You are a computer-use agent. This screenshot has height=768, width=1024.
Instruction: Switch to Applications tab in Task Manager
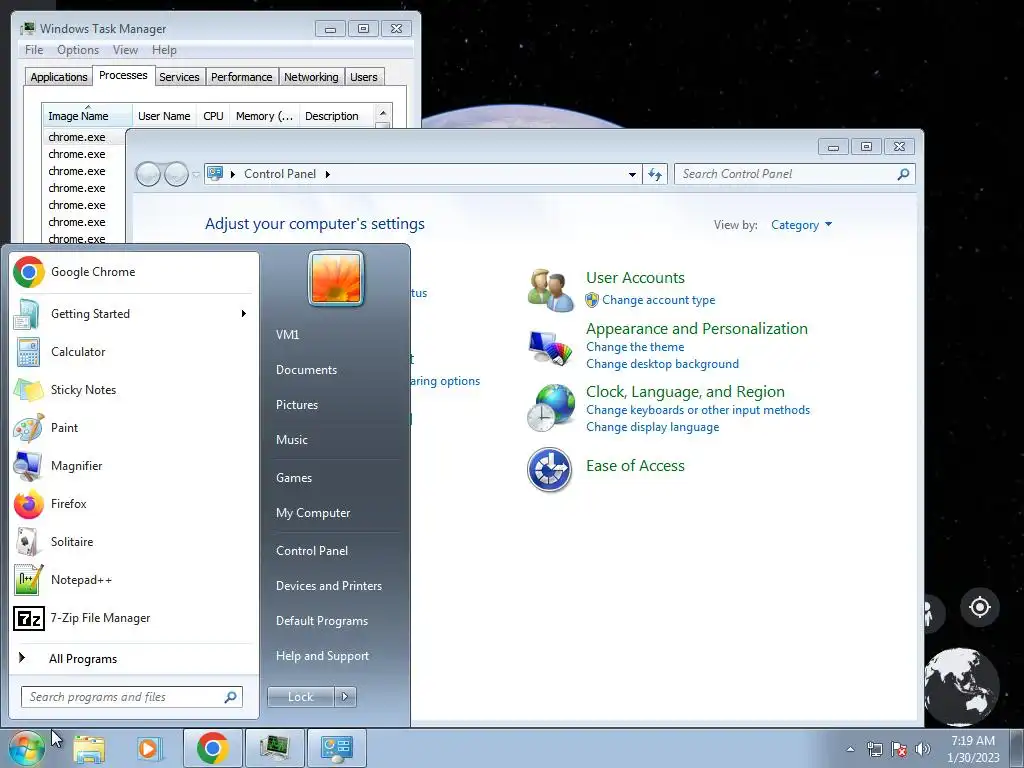(x=59, y=77)
